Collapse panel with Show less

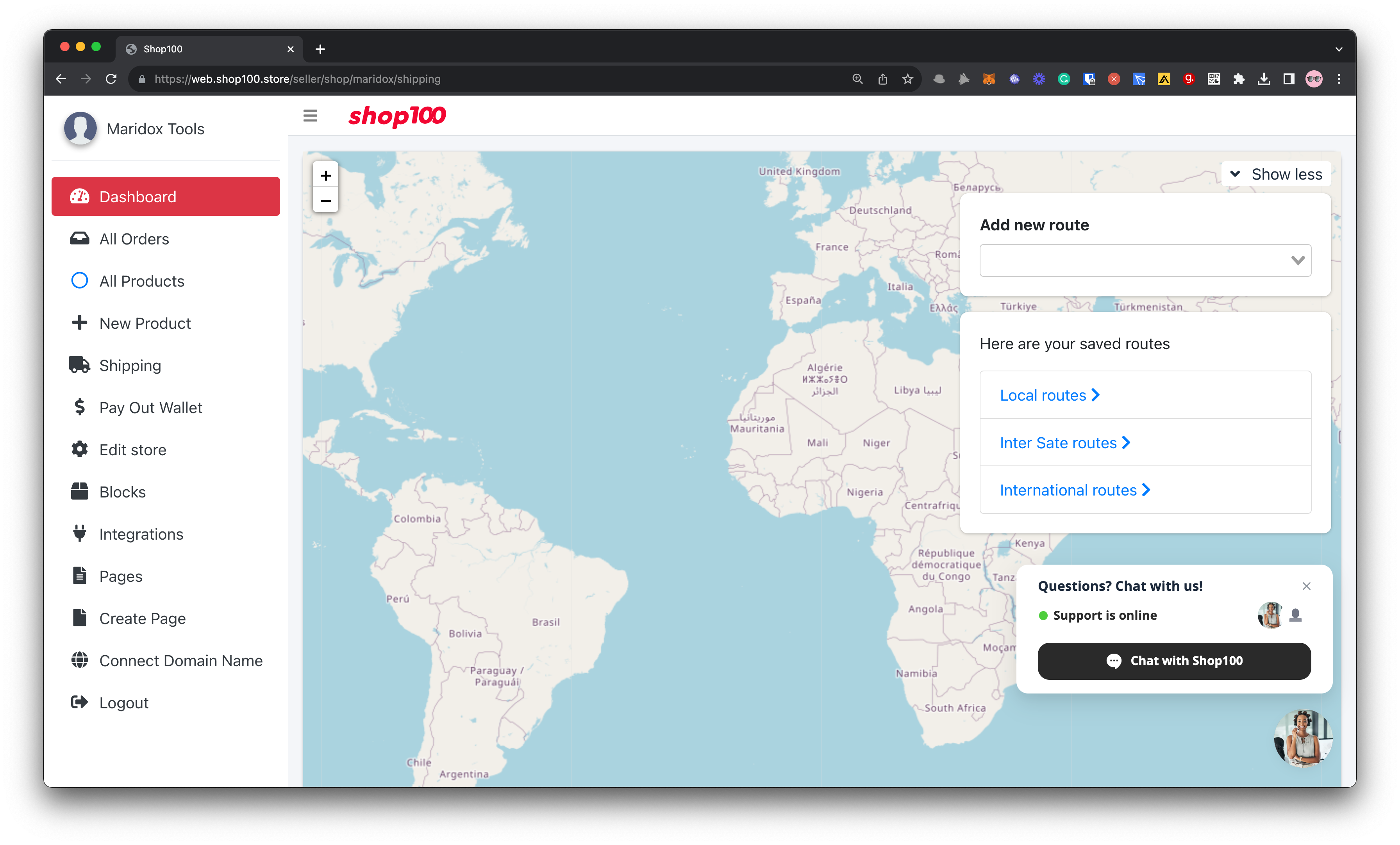(x=1276, y=174)
